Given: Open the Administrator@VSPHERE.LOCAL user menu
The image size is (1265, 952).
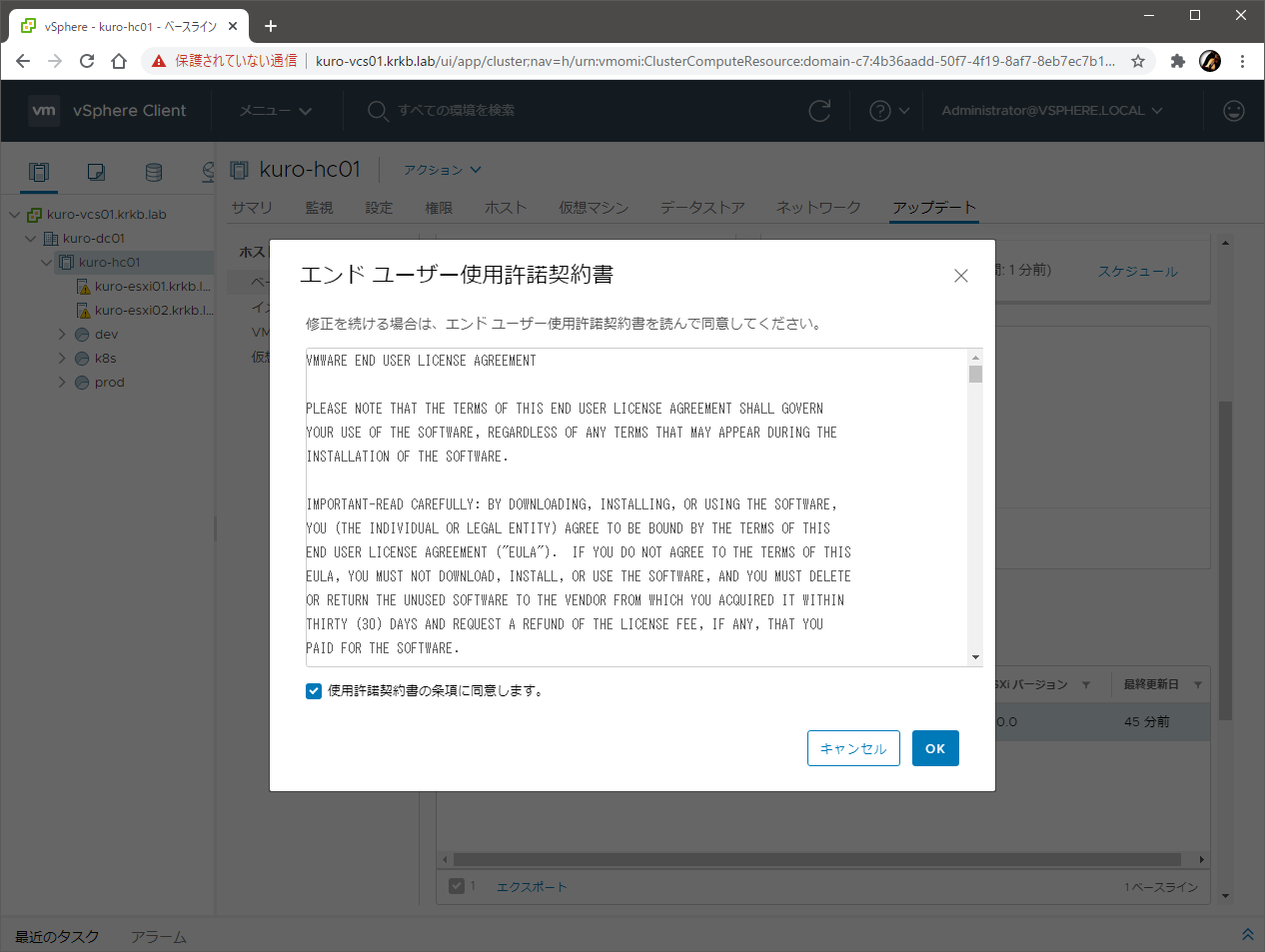Looking at the screenshot, I should (x=1051, y=111).
